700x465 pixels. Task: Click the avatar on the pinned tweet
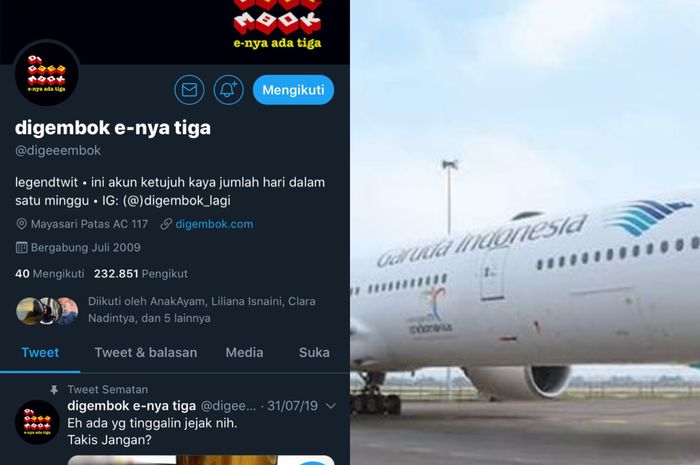[x=37, y=422]
